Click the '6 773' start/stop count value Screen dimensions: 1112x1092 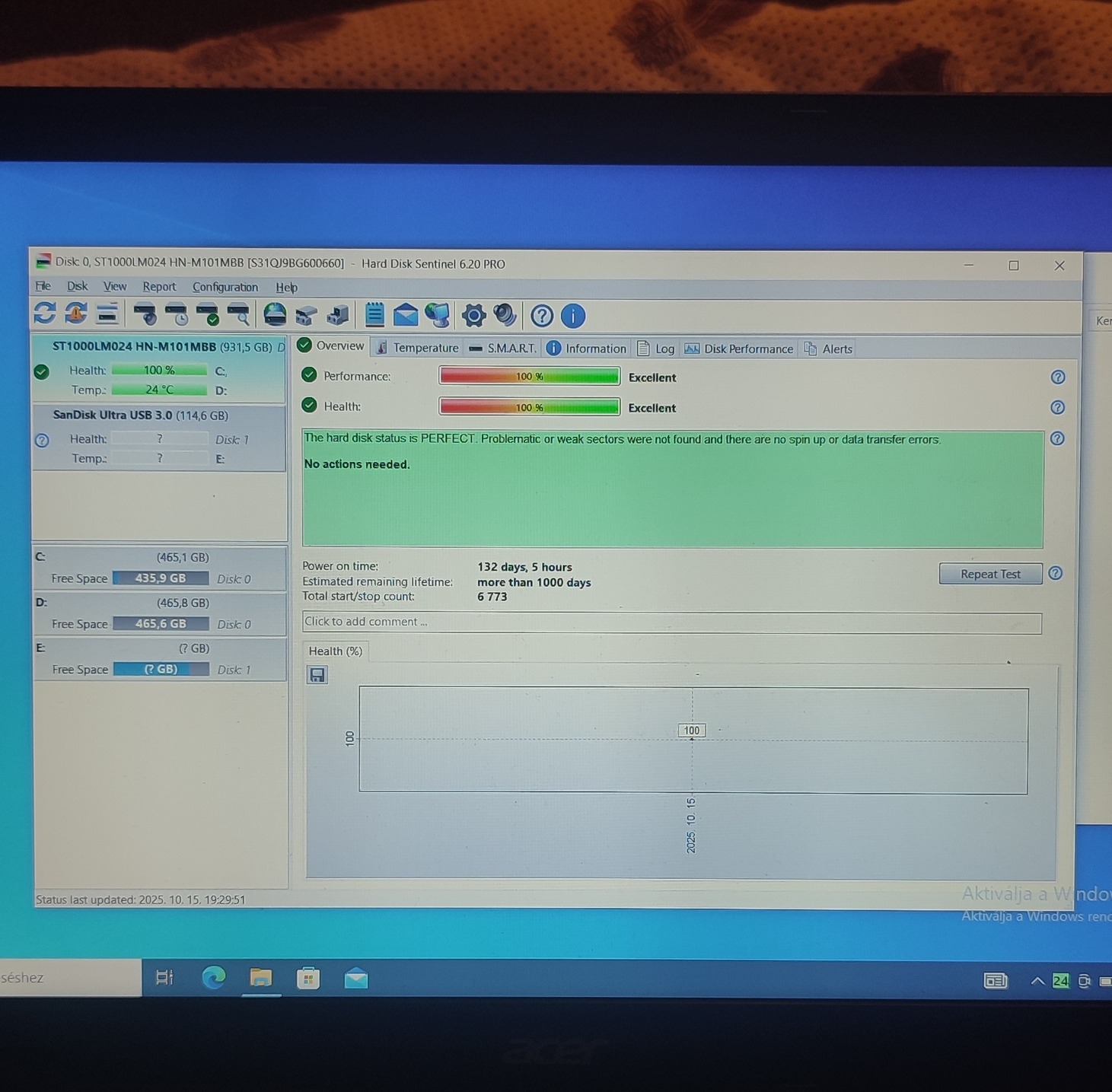492,597
